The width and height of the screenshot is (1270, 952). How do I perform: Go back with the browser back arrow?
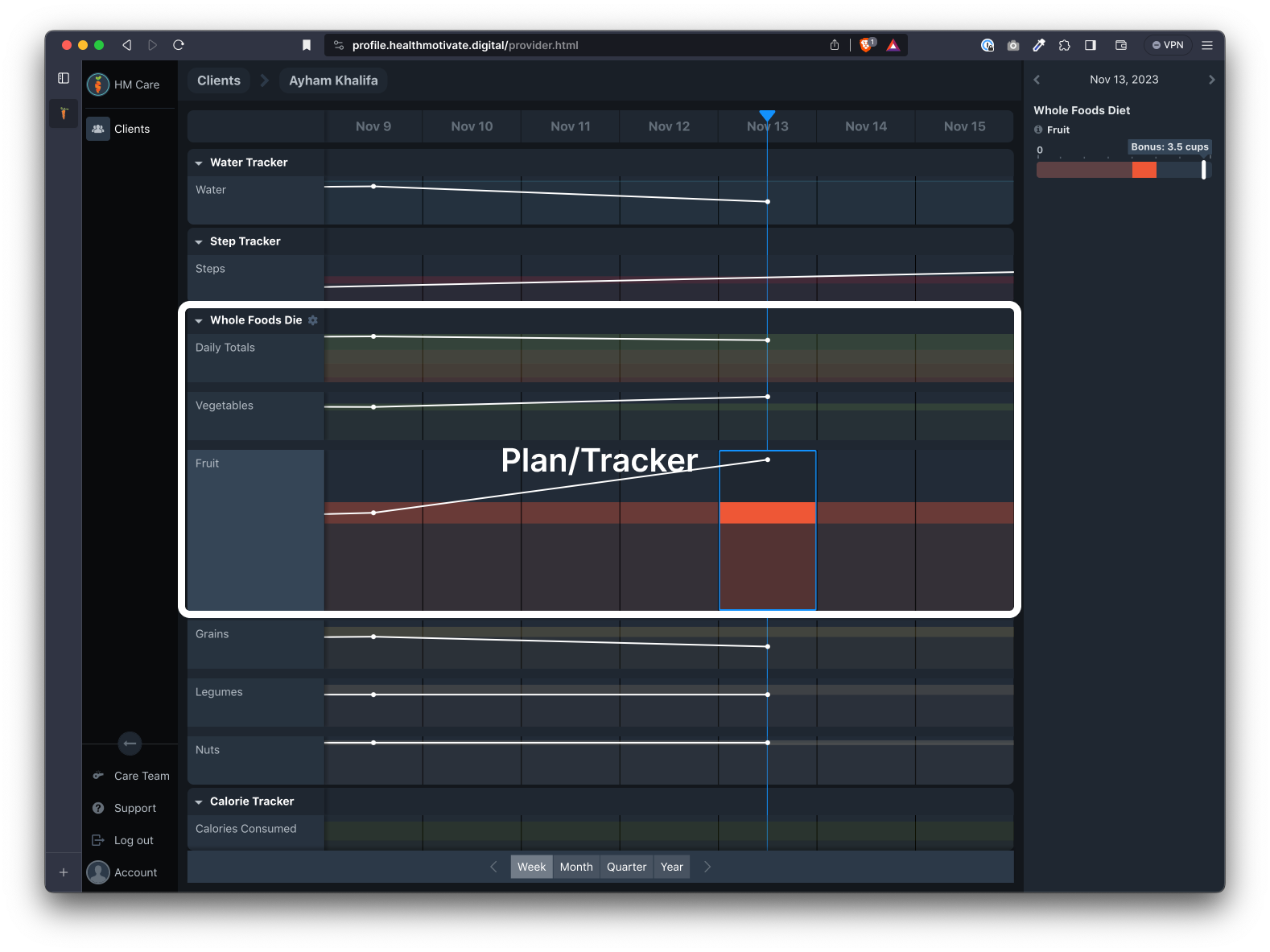pos(126,45)
